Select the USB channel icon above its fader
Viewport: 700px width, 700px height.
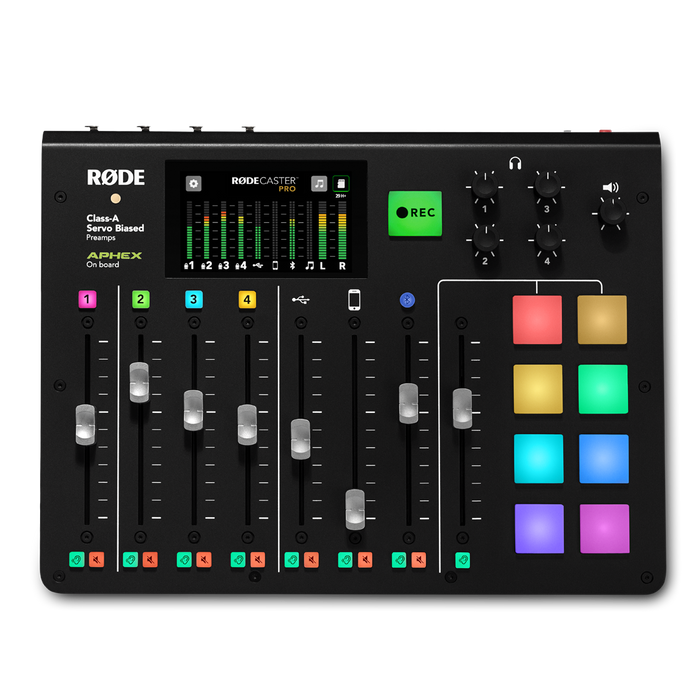(300, 300)
